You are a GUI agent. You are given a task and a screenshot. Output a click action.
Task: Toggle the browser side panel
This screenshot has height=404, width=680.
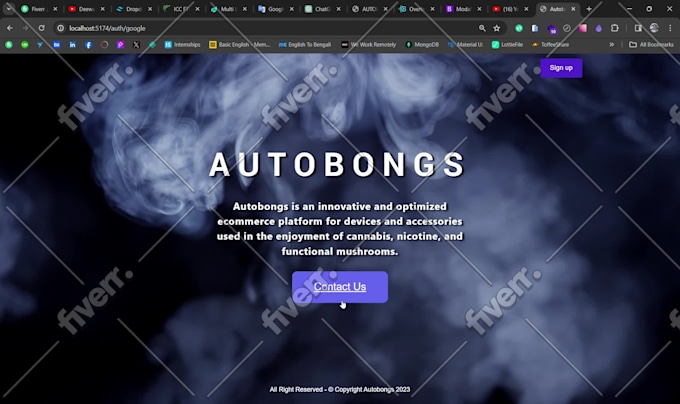(x=638, y=28)
